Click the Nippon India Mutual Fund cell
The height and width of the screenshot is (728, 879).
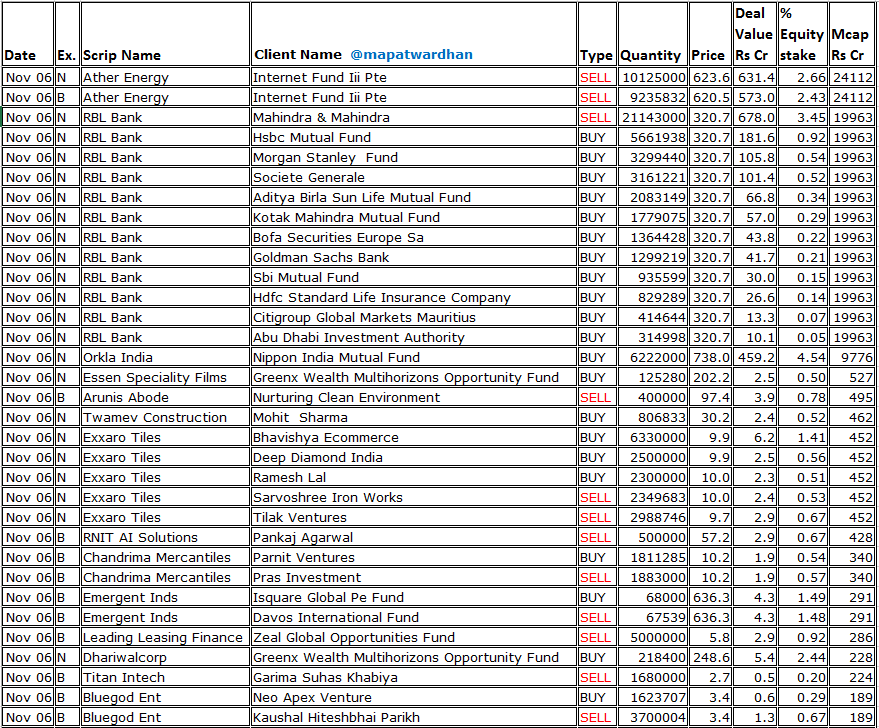[x=414, y=358]
